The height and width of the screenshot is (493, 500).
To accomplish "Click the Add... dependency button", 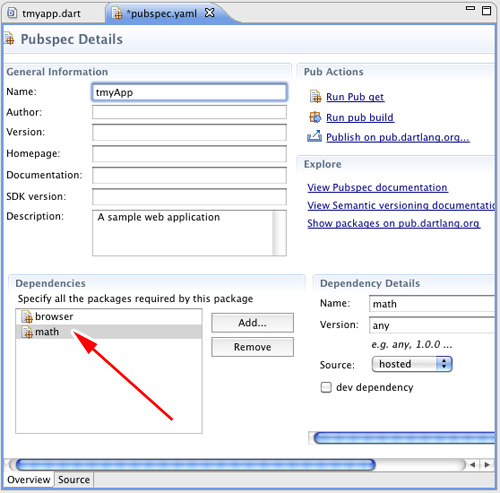I will tap(252, 323).
